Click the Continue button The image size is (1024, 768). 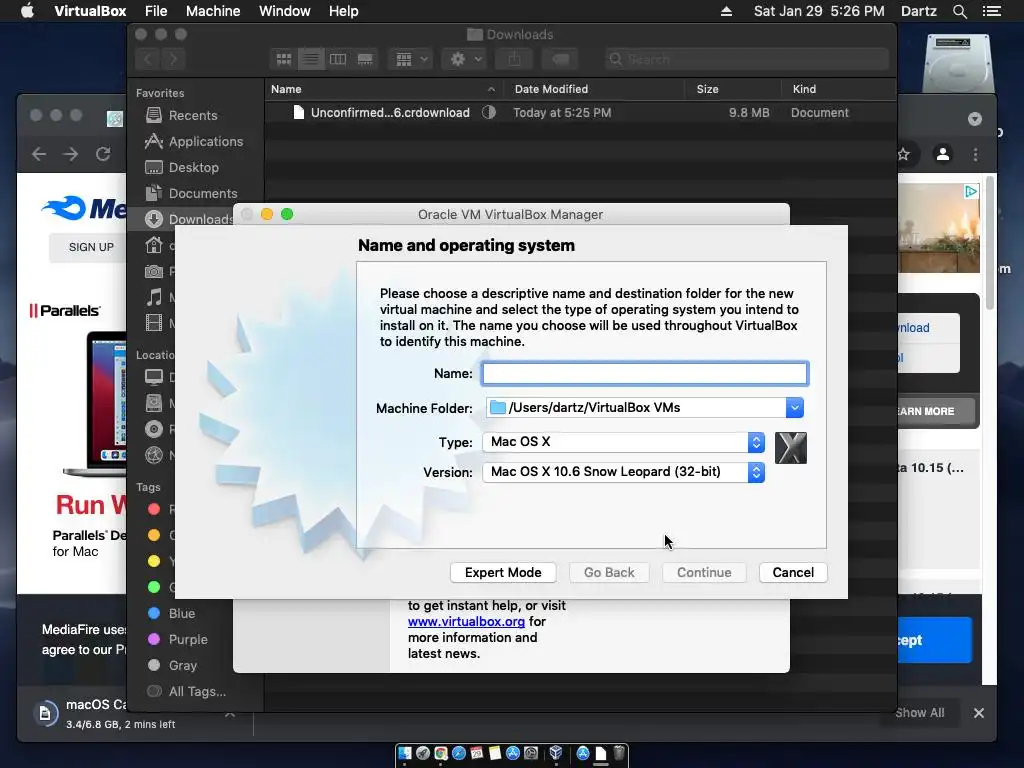point(704,573)
